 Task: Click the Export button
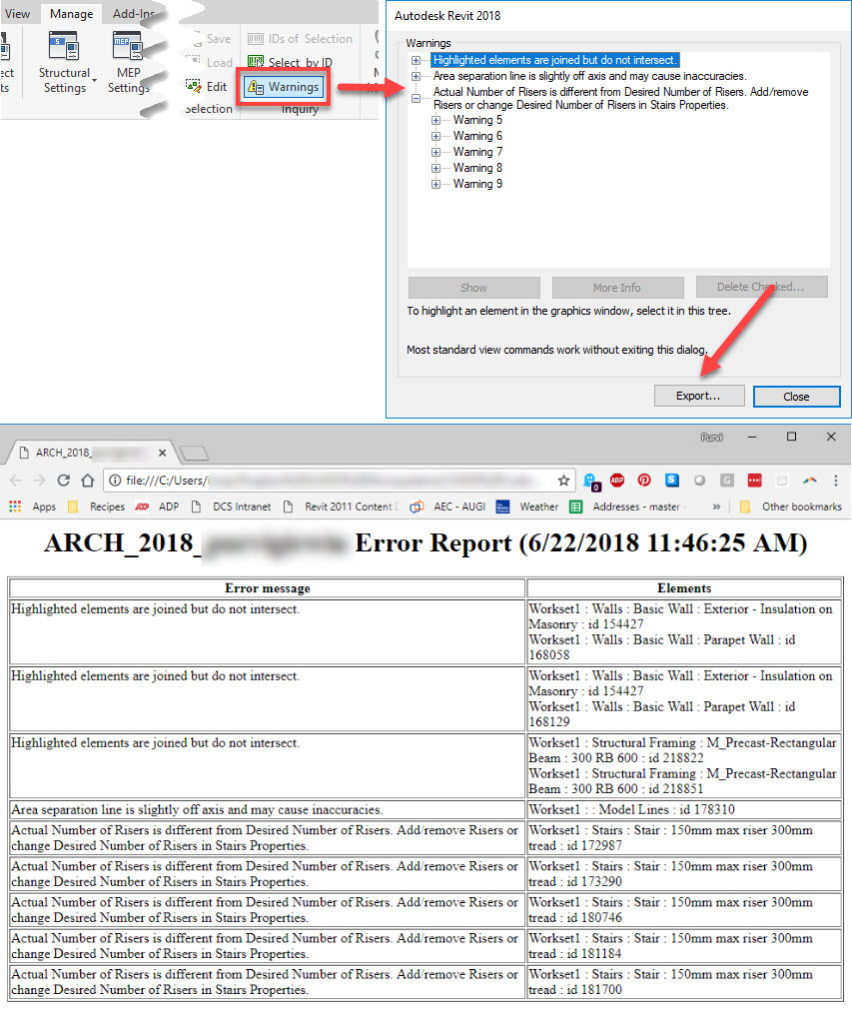tap(699, 396)
